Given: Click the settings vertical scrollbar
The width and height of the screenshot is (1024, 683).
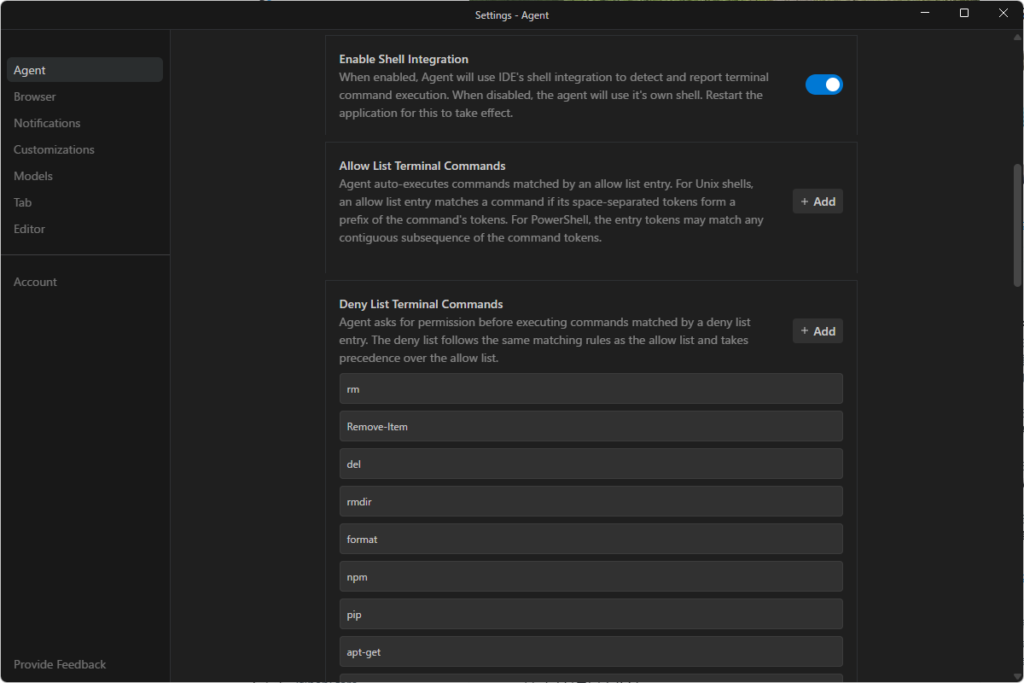Looking at the screenshot, I should [1018, 225].
